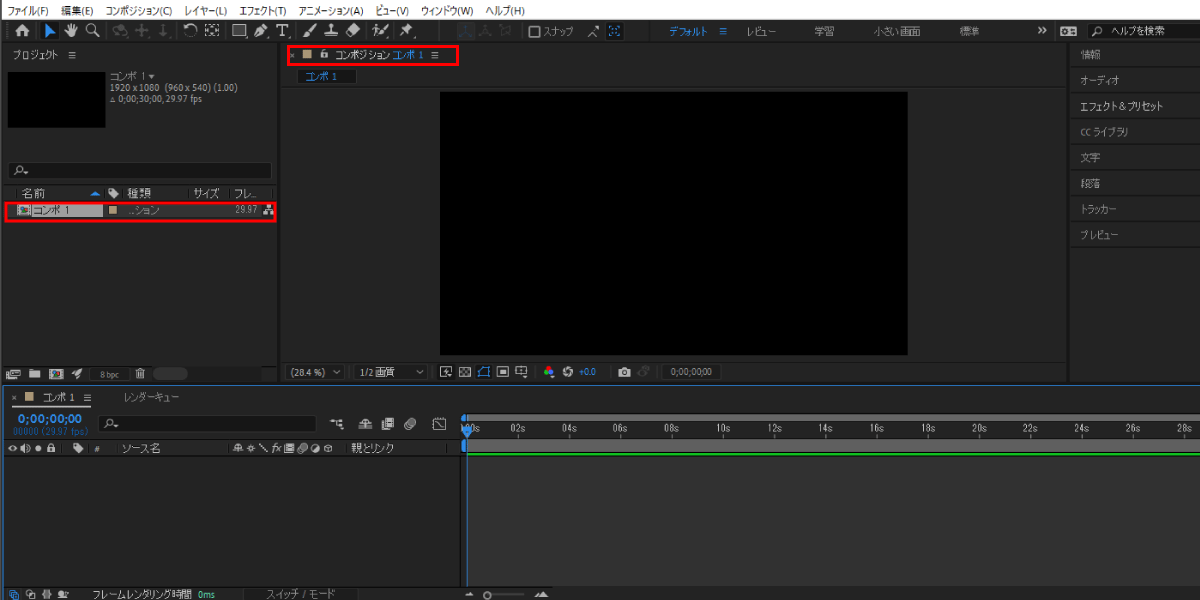Open the デフォルト workspace menu
Viewport: 1200px width, 600px height.
tap(723, 31)
